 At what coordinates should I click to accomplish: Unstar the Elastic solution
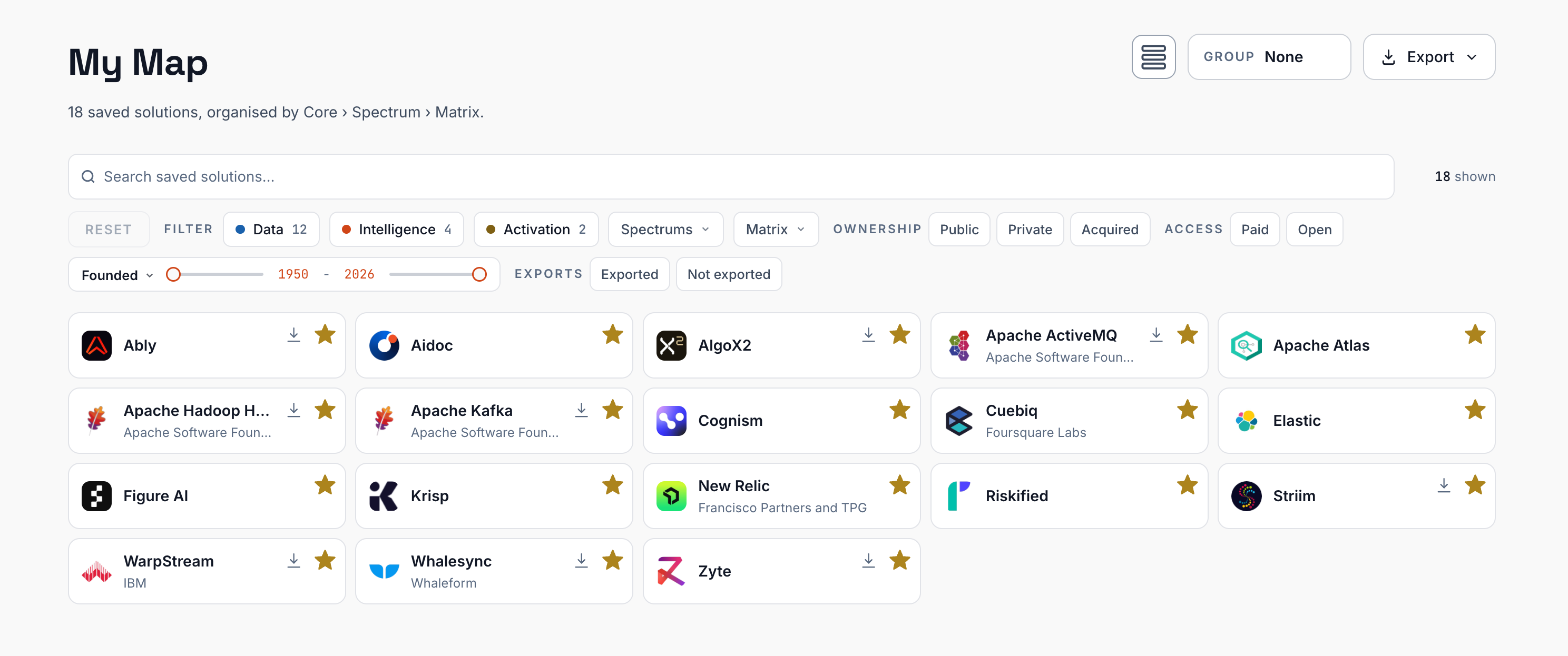[x=1475, y=410]
